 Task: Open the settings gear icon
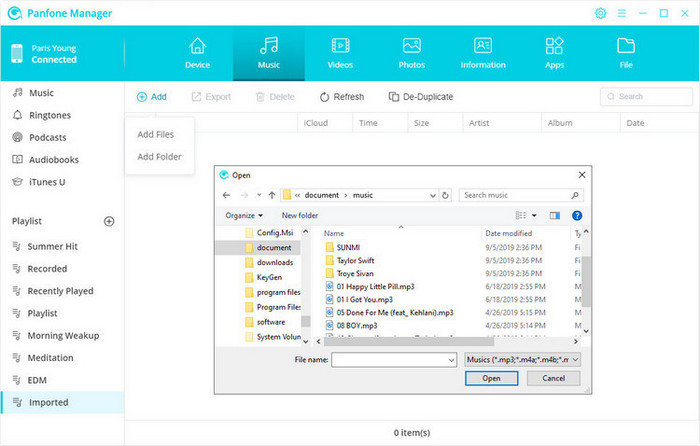[600, 13]
